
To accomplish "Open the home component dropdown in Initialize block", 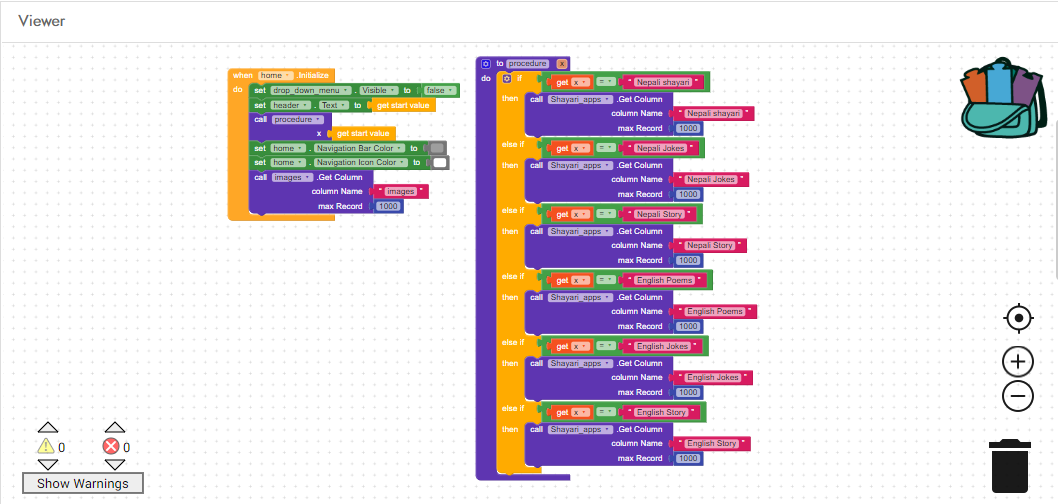I will (x=275, y=76).
